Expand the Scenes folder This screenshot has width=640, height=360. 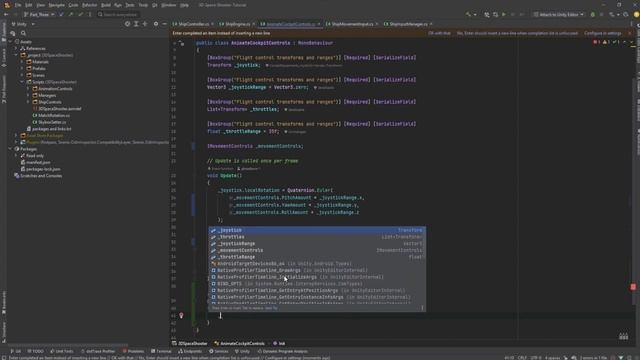[22, 75]
